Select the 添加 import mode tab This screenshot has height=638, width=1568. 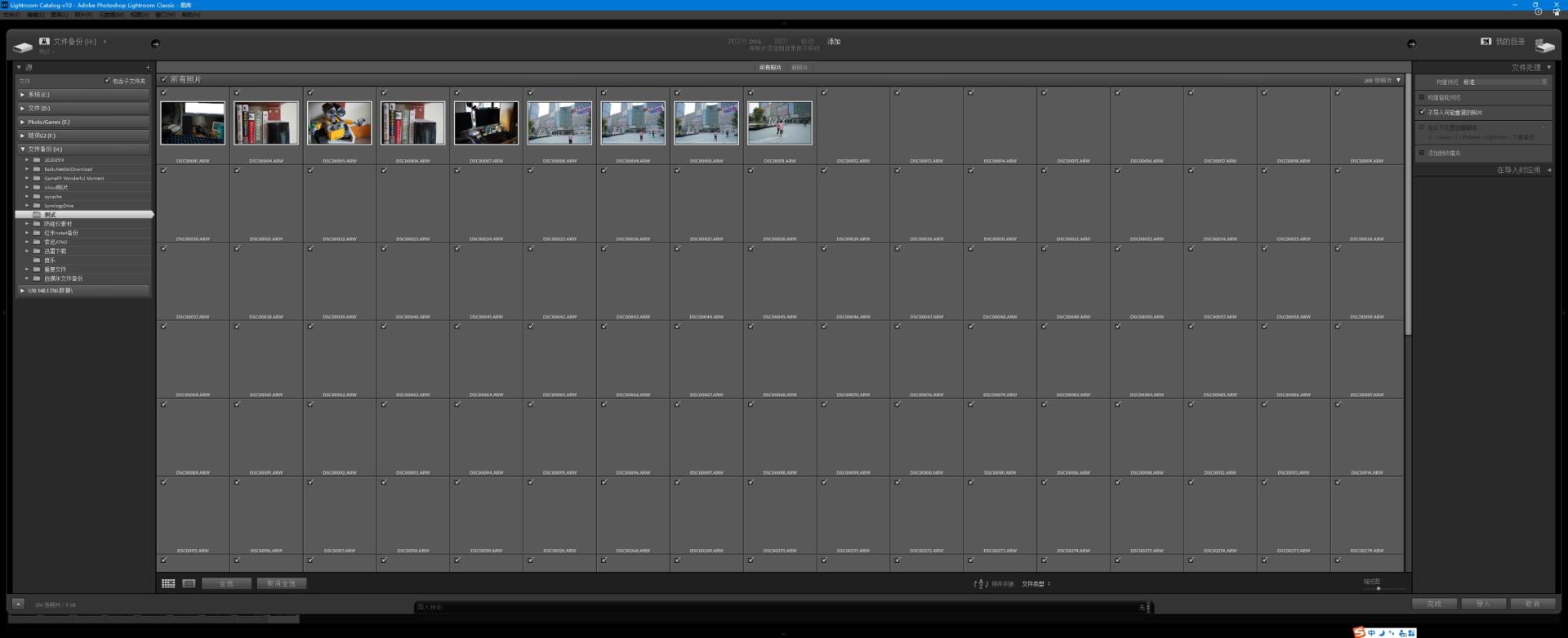834,42
